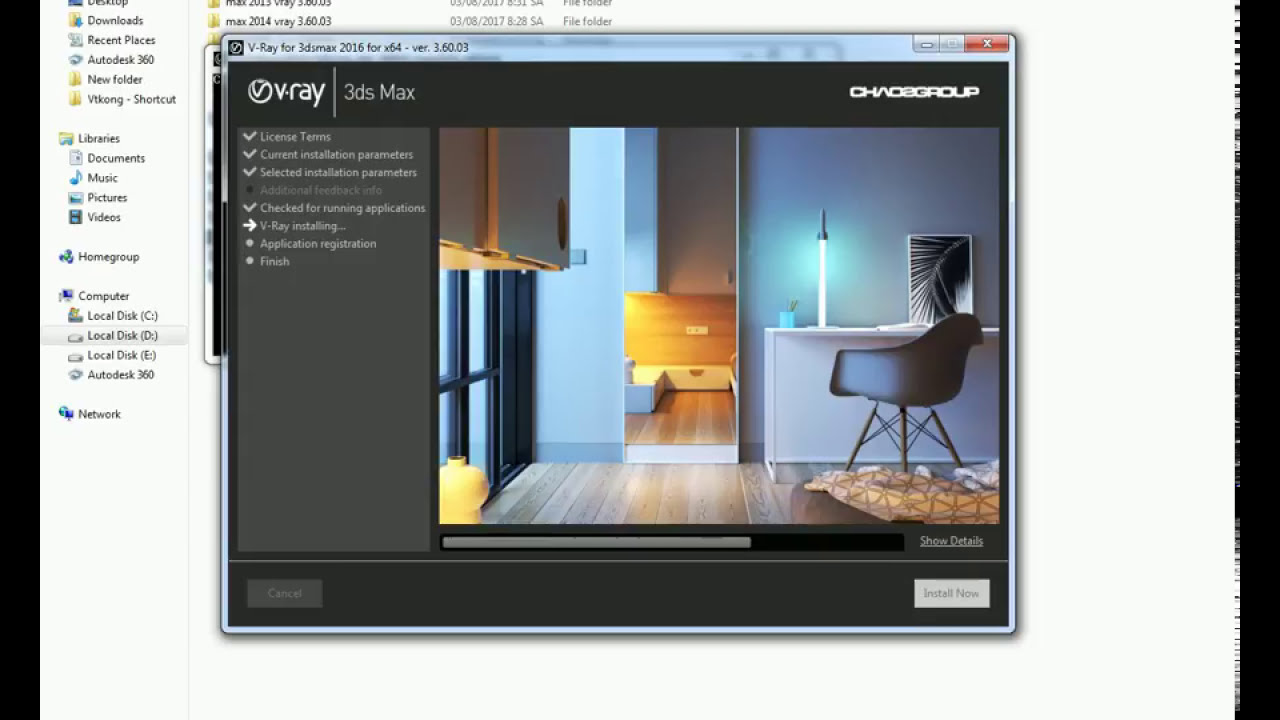Viewport: 1280px width, 720px height.
Task: Click the Additional feedback info step
Action: 320,190
